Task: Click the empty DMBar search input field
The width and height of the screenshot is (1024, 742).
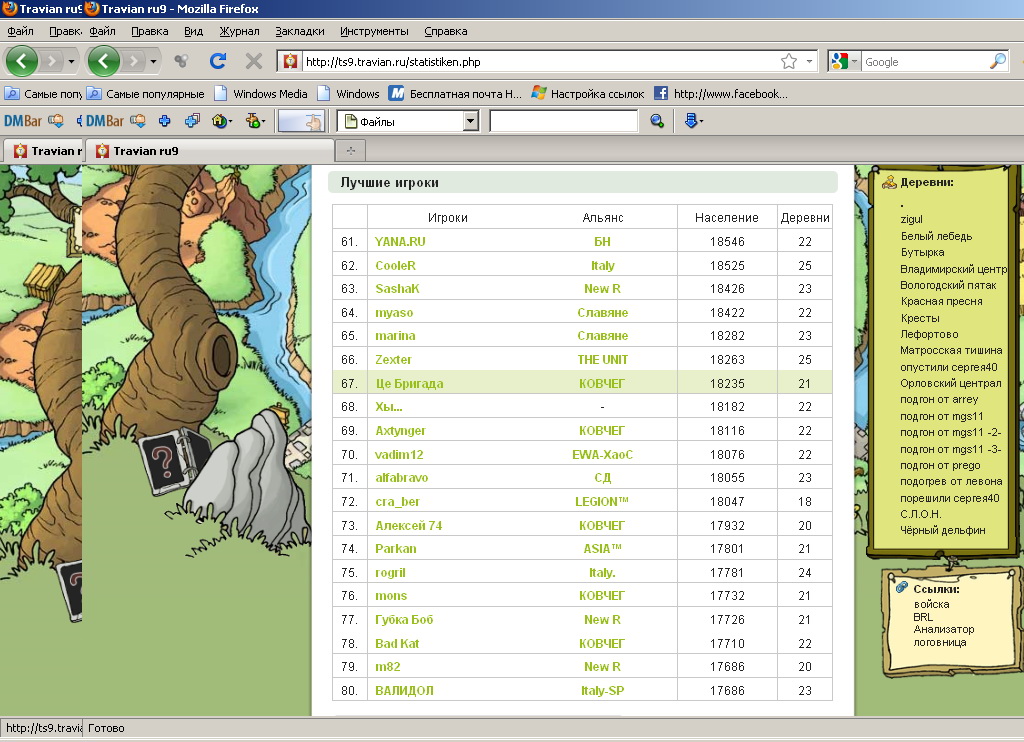Action: tap(564, 121)
